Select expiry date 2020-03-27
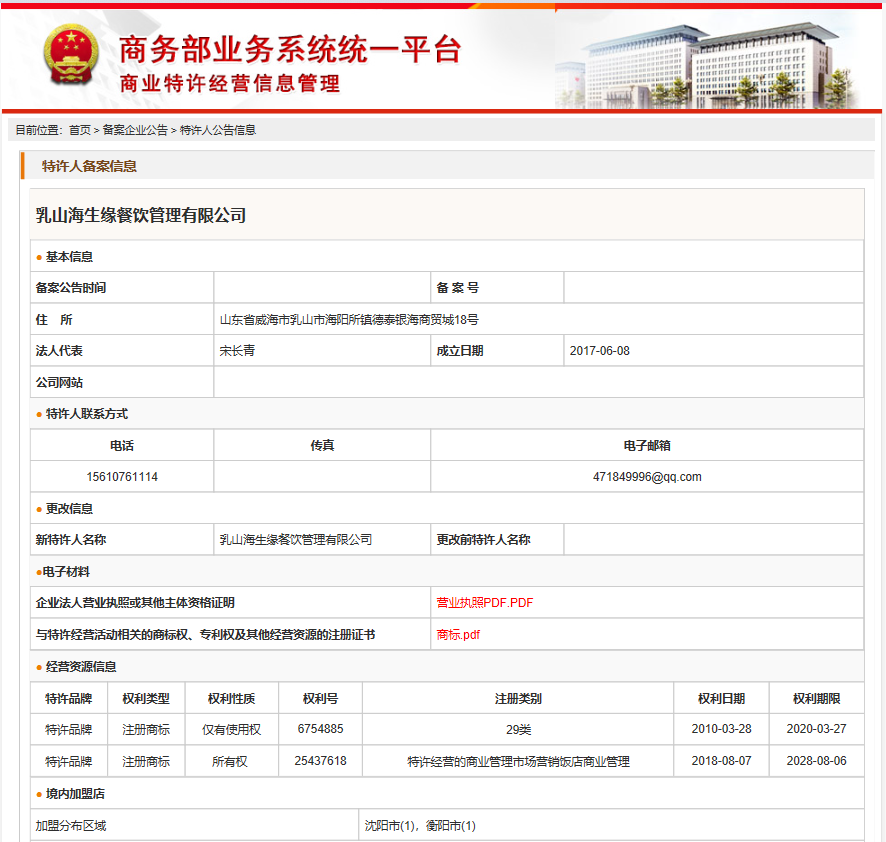Screen dimensions: 886x842 point(816,729)
